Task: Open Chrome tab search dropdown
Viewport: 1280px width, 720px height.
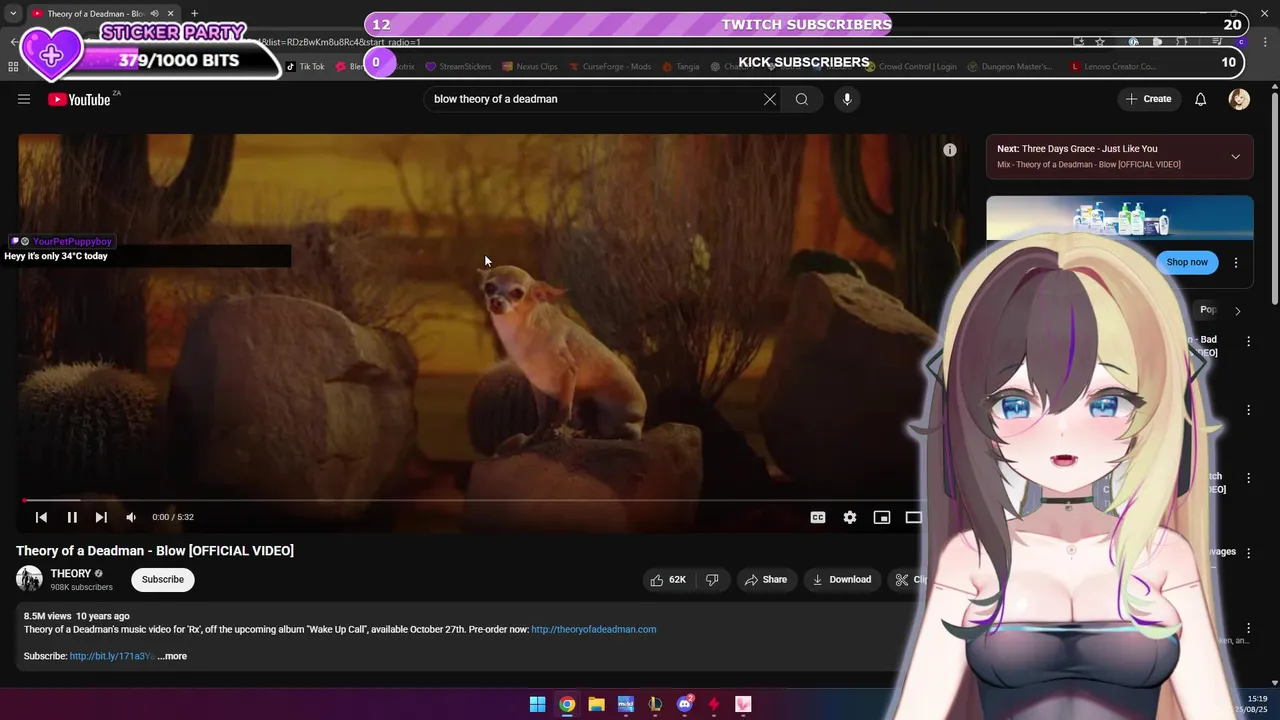Action: (13, 14)
